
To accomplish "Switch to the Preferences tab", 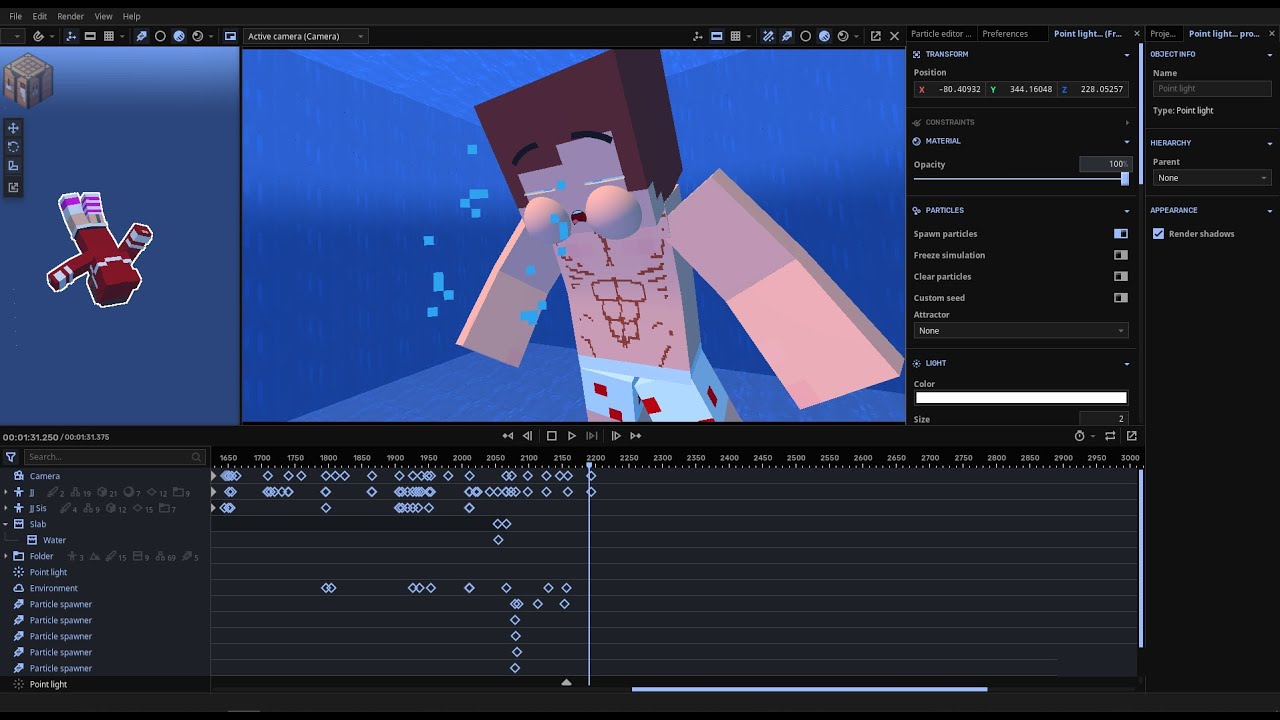I will pyautogui.click(x=1005, y=34).
